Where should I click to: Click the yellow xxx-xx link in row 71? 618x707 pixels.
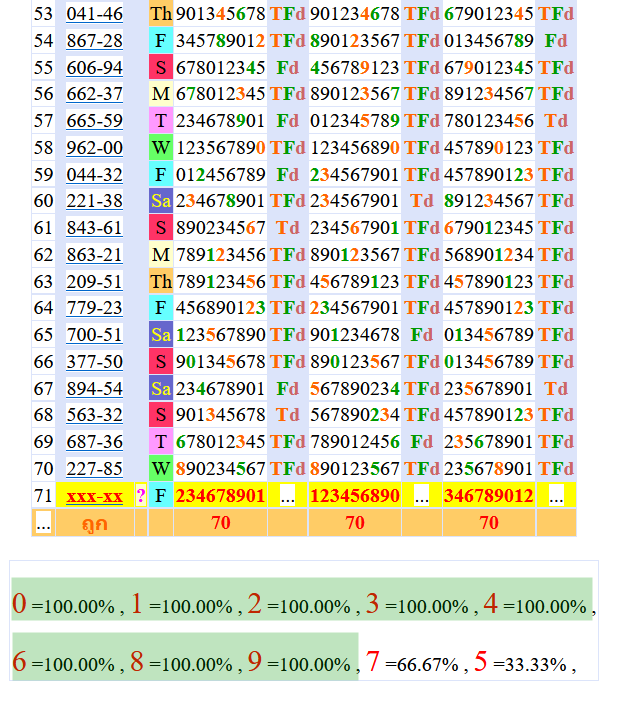tap(94, 496)
